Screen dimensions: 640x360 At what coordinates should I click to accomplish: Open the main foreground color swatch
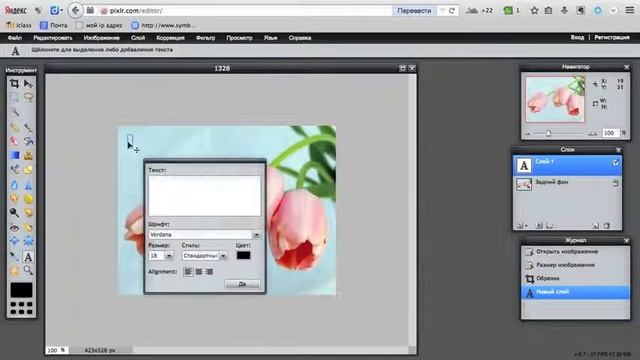21,290
